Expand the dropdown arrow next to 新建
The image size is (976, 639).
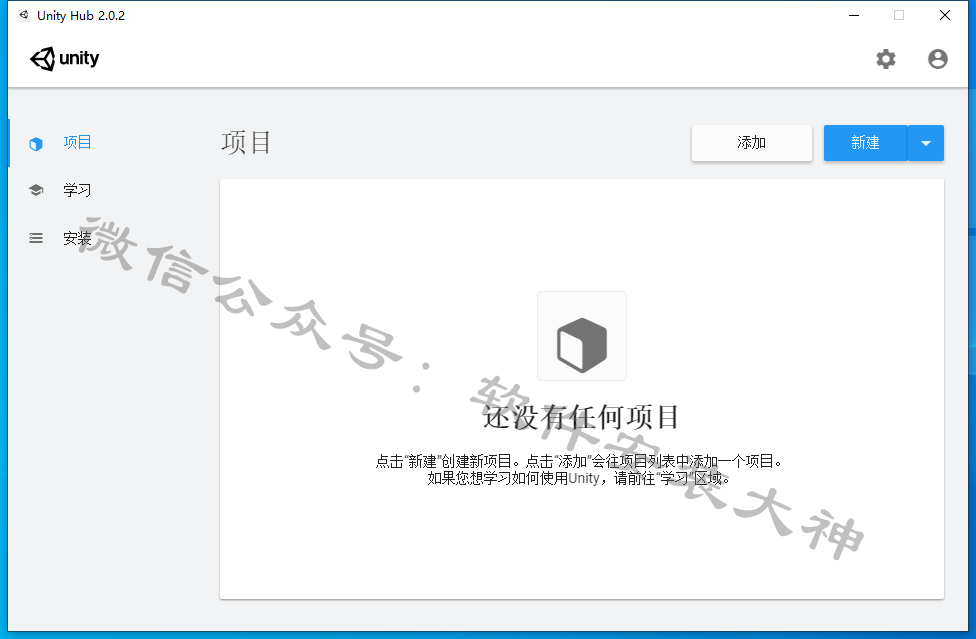point(926,142)
